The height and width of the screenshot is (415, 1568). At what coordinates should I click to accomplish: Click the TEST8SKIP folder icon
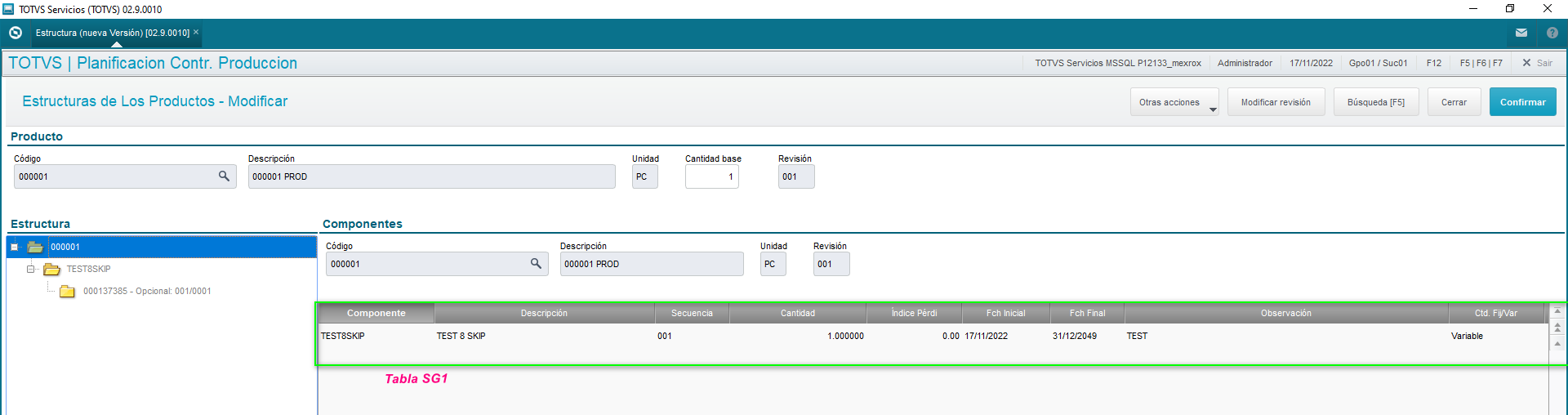pyautogui.click(x=51, y=269)
